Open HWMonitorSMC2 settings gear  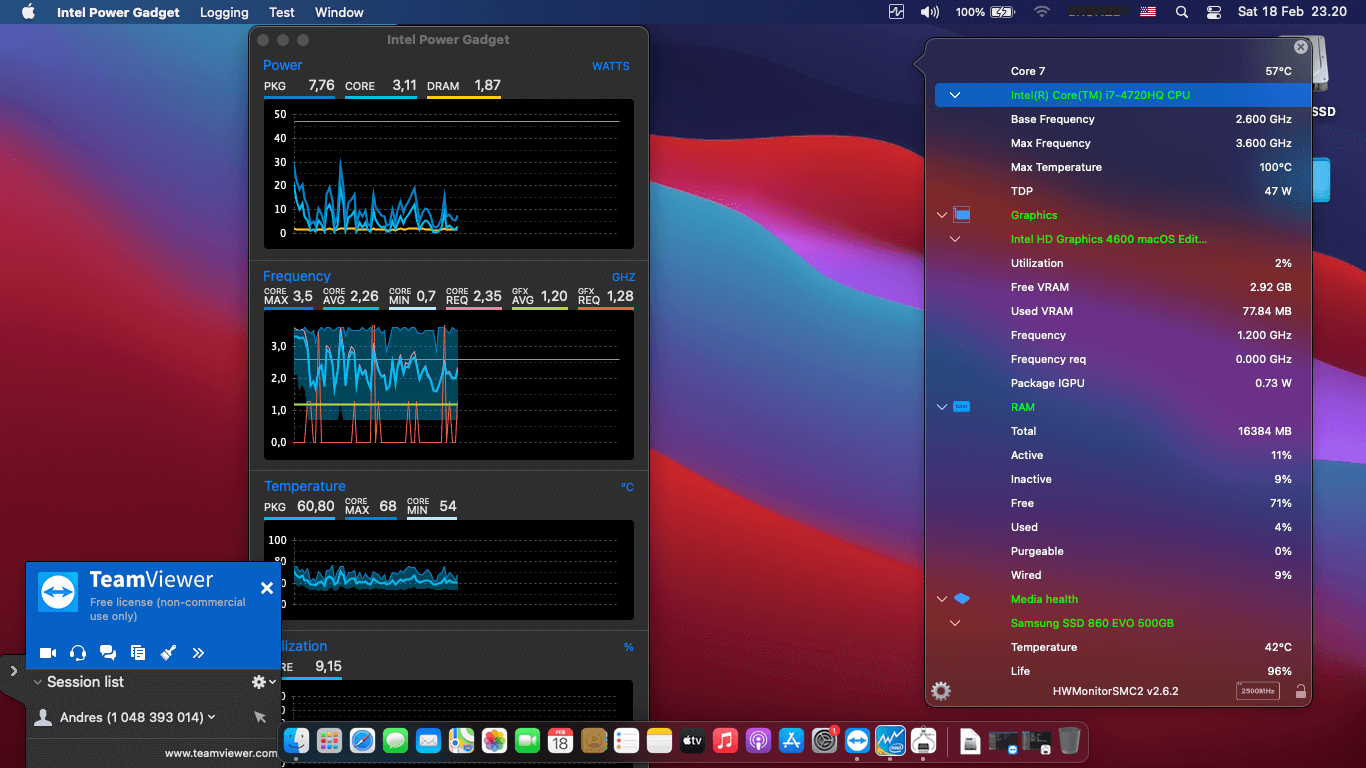pos(941,691)
